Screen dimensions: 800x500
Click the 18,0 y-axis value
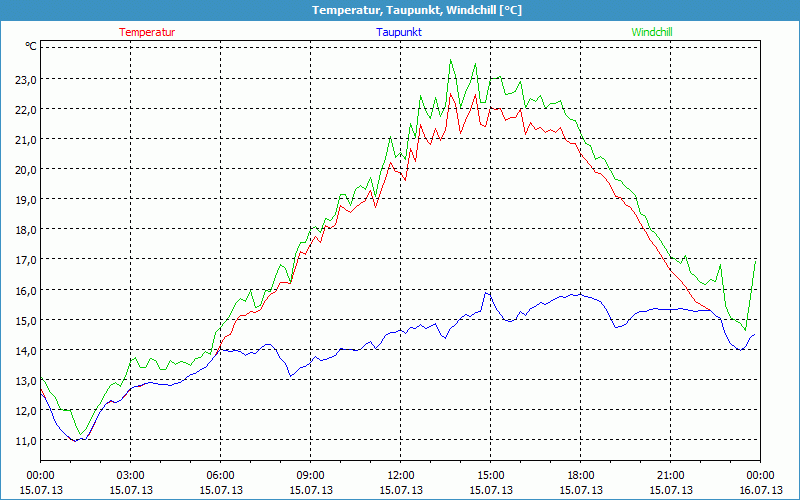[x=28, y=230]
